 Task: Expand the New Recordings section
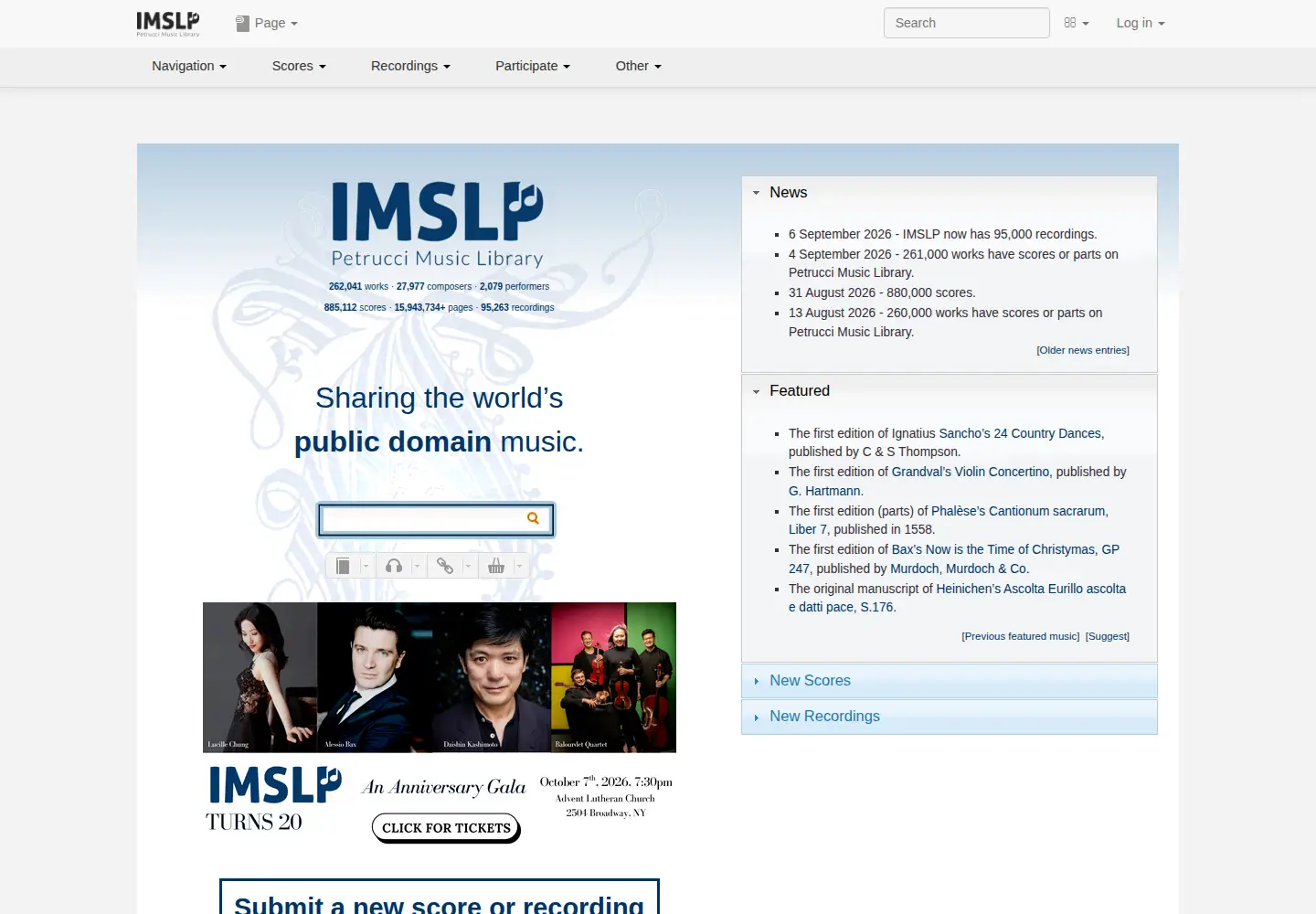(x=950, y=717)
